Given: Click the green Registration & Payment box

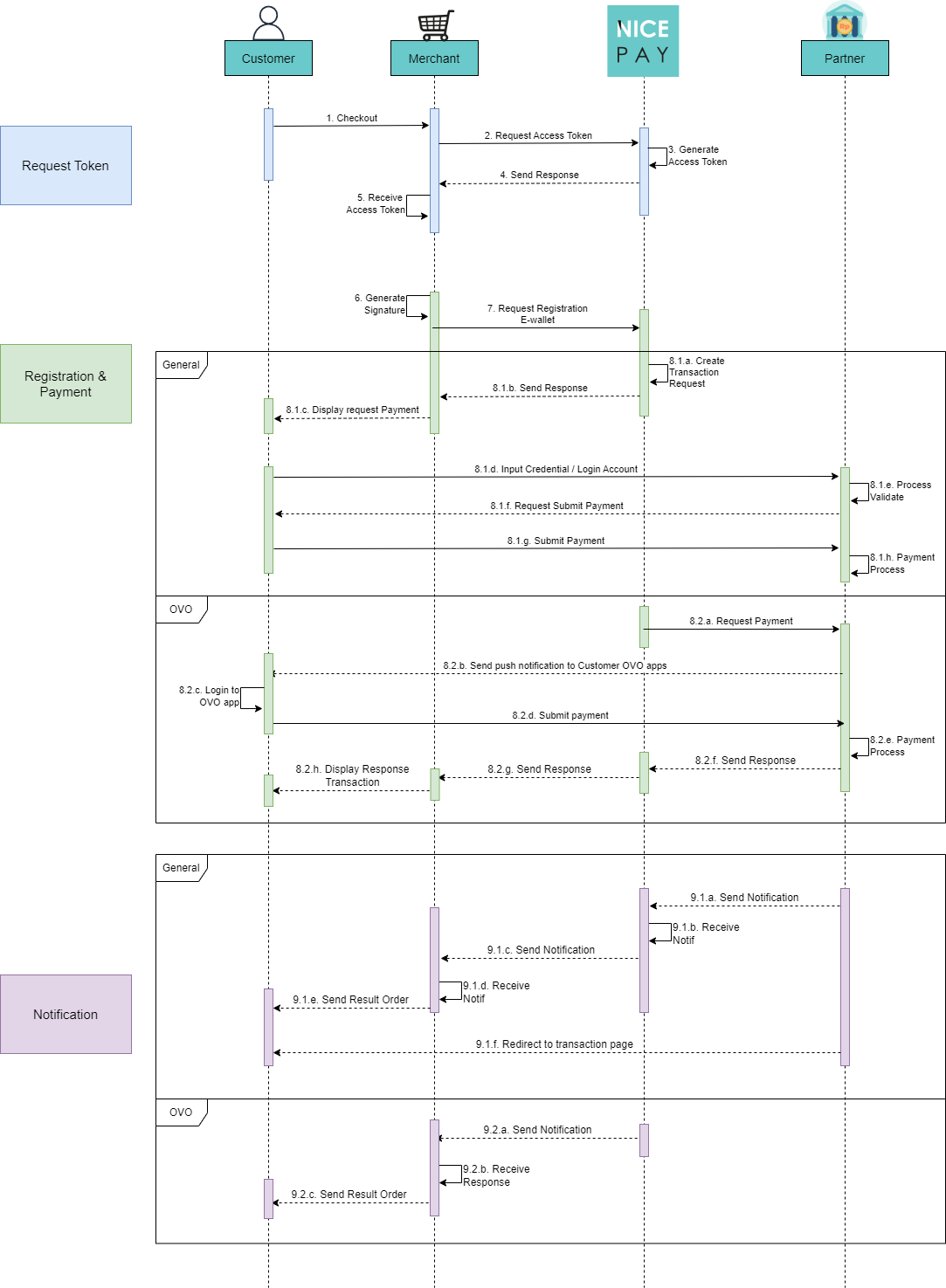Looking at the screenshot, I should coord(66,384).
